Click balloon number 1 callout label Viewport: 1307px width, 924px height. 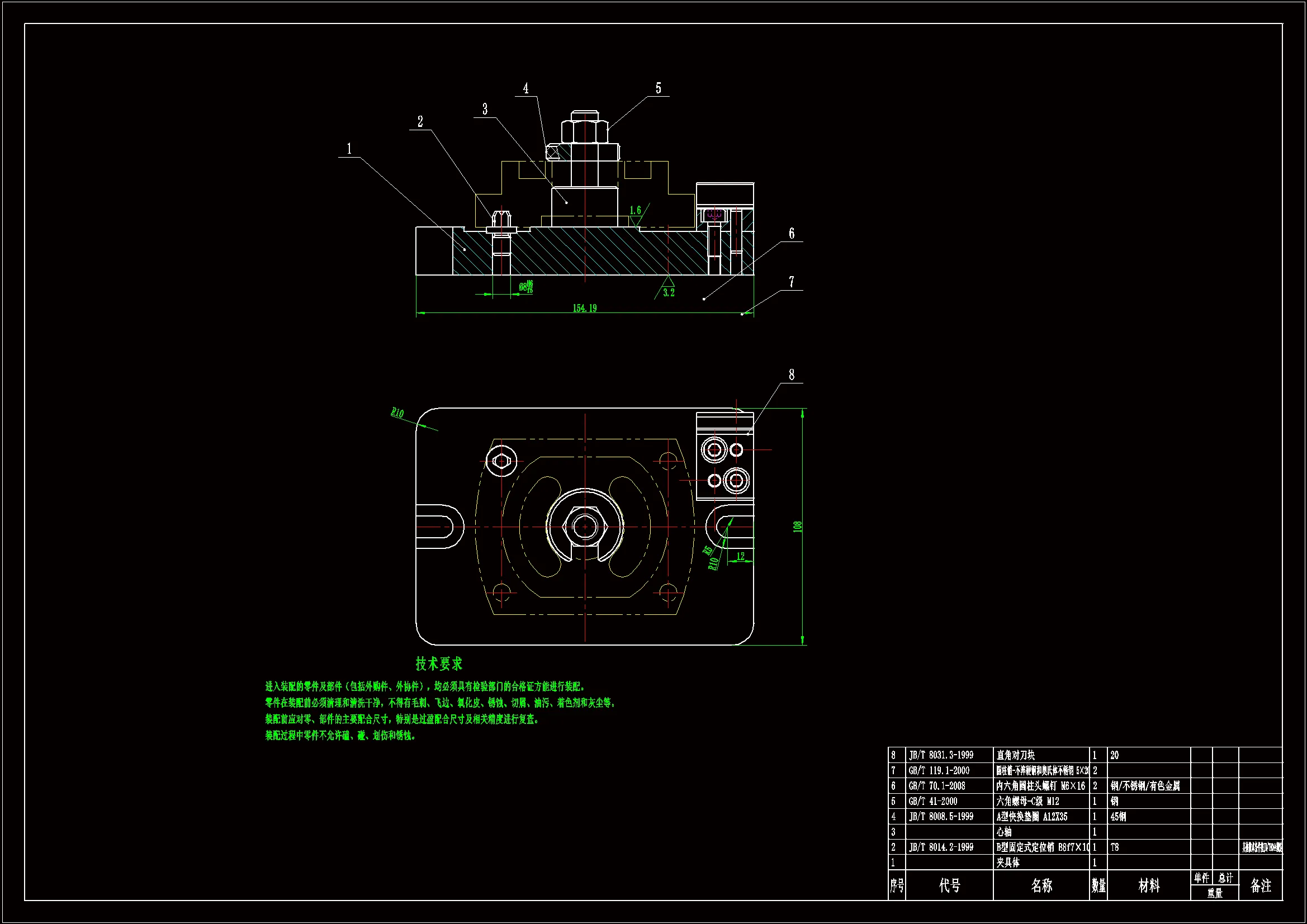[x=349, y=149]
